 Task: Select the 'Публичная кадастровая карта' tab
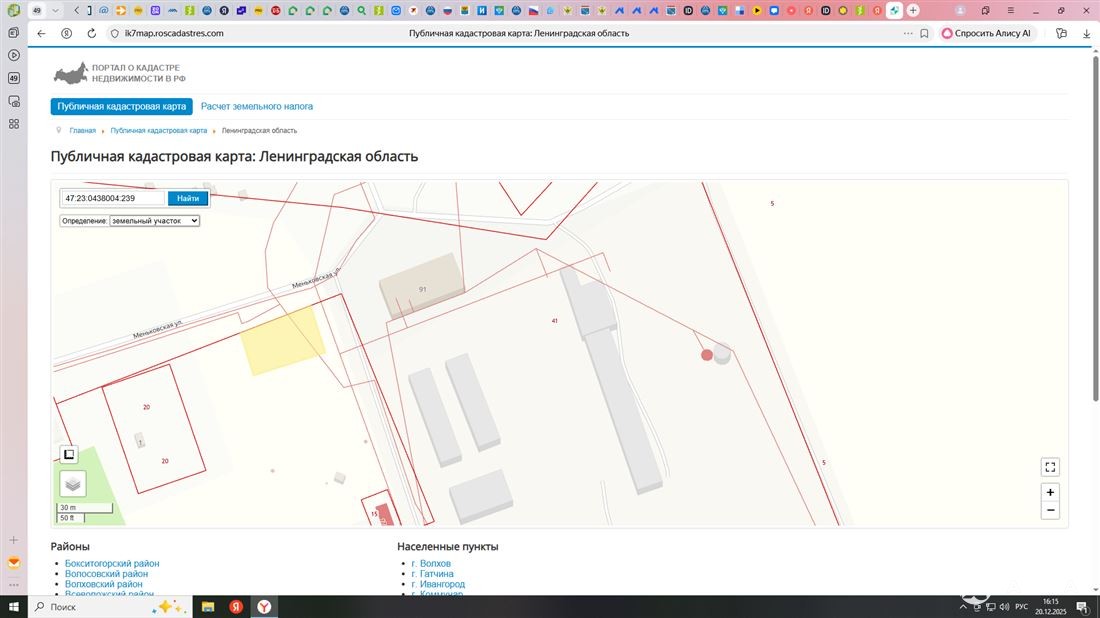click(x=121, y=106)
